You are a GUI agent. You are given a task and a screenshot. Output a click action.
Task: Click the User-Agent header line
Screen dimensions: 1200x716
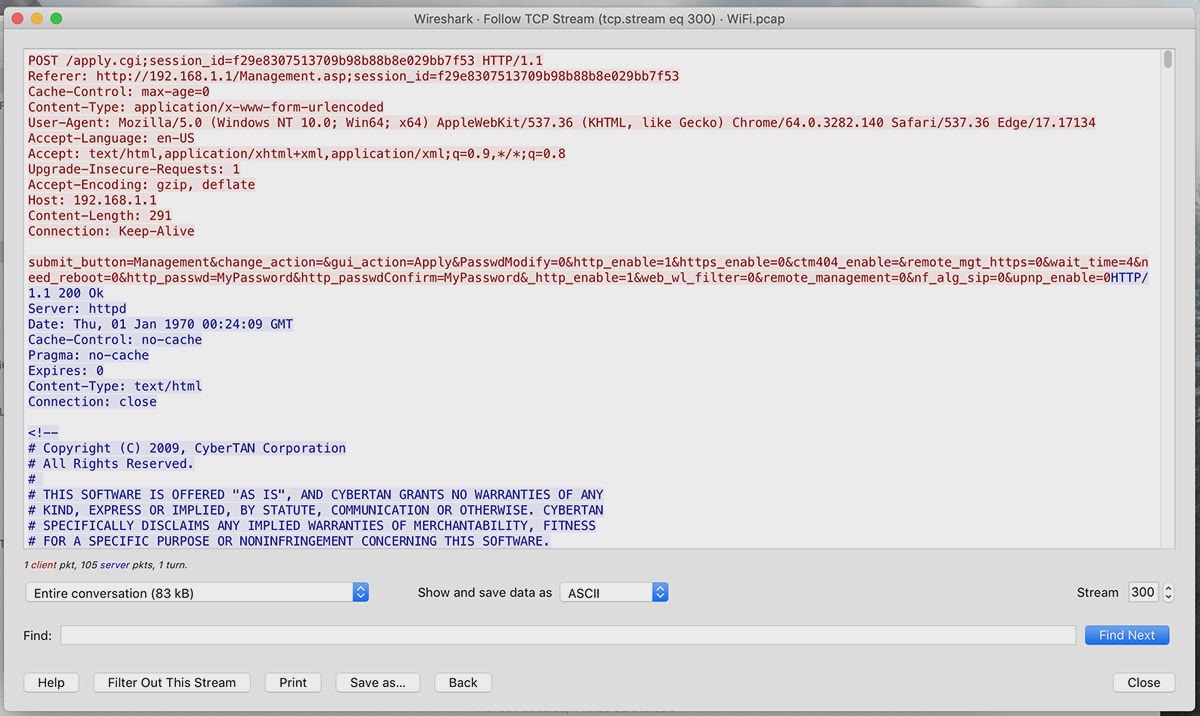click(x=561, y=123)
